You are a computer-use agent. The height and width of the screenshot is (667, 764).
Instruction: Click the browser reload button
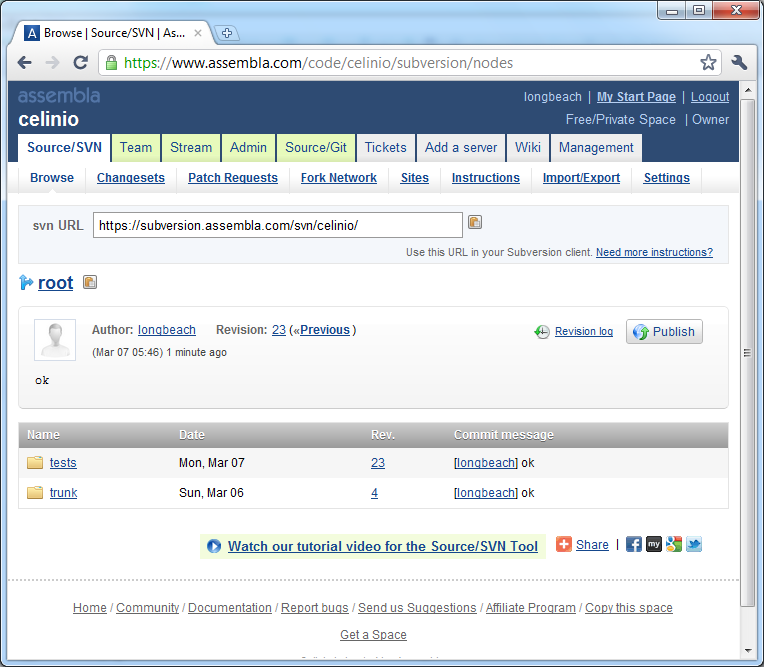pos(81,63)
